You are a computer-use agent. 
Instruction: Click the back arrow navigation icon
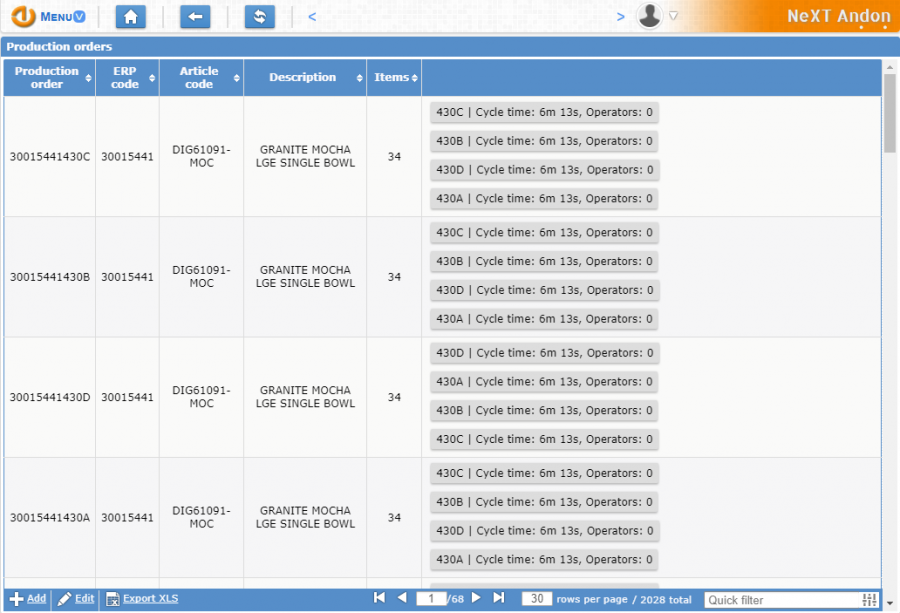coord(195,16)
